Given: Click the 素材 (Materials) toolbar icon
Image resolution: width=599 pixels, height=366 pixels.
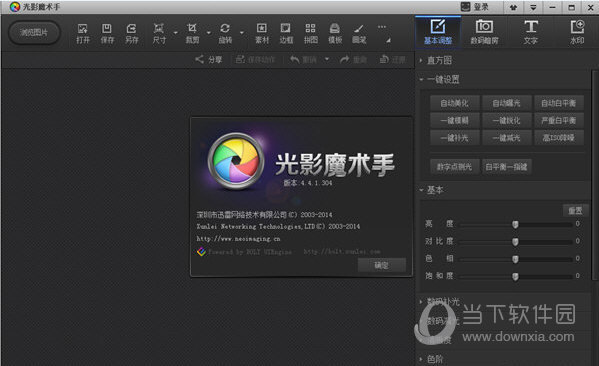Looking at the screenshot, I should pos(262,33).
